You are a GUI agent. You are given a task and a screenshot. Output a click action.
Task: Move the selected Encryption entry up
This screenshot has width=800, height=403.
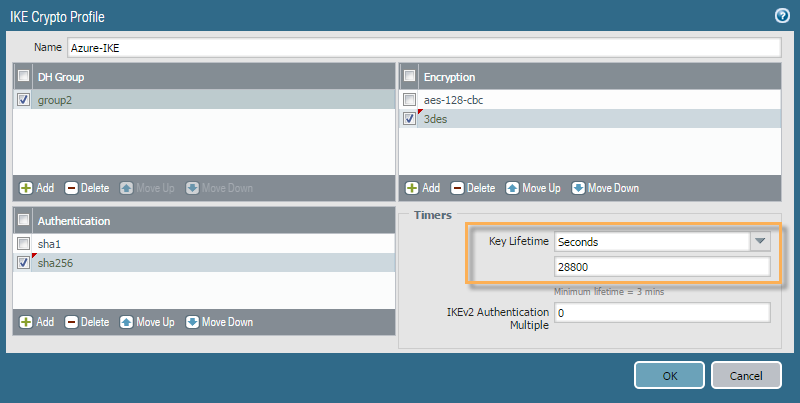[533, 188]
